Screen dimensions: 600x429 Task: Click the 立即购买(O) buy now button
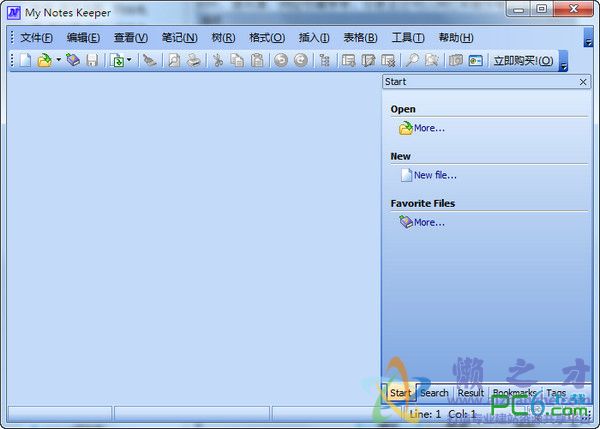[523, 60]
